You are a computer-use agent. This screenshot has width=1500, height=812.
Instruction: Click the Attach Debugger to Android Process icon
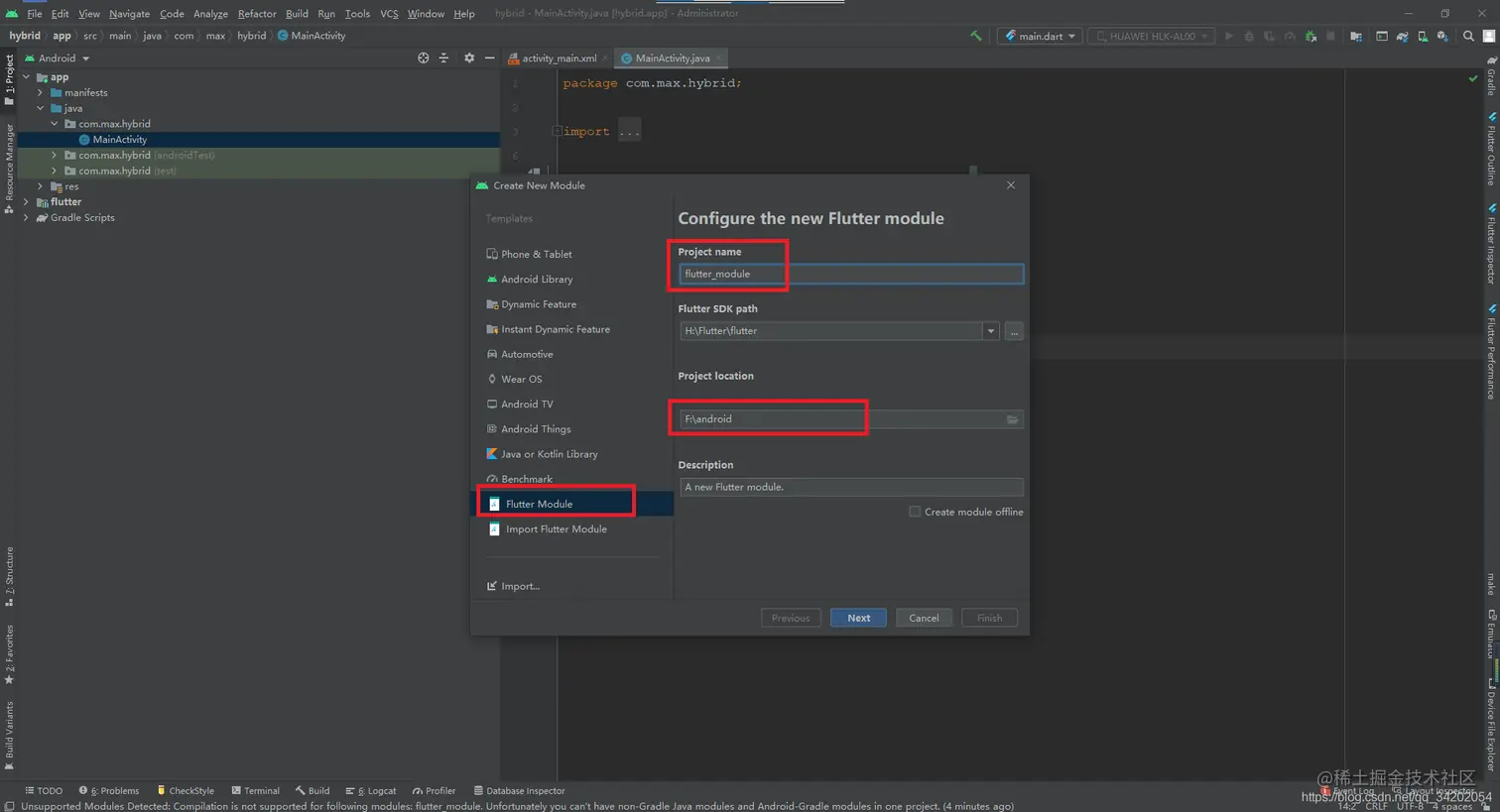(1311, 36)
